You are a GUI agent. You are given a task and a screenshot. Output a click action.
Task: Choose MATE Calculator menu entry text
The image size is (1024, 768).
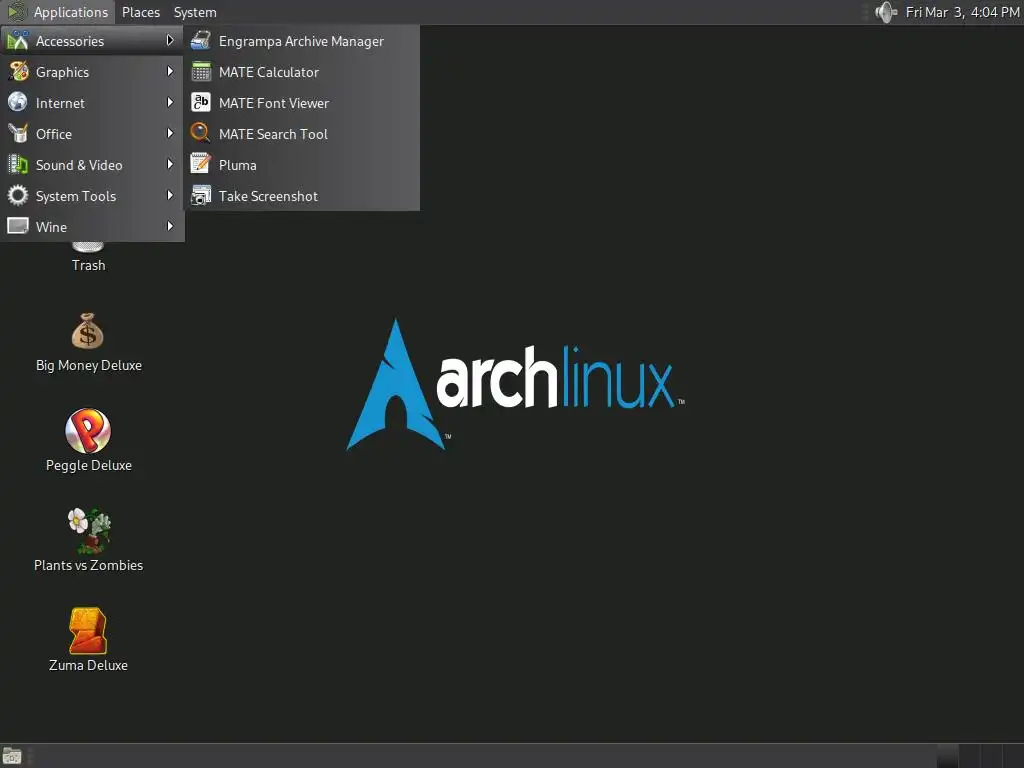[x=269, y=72]
